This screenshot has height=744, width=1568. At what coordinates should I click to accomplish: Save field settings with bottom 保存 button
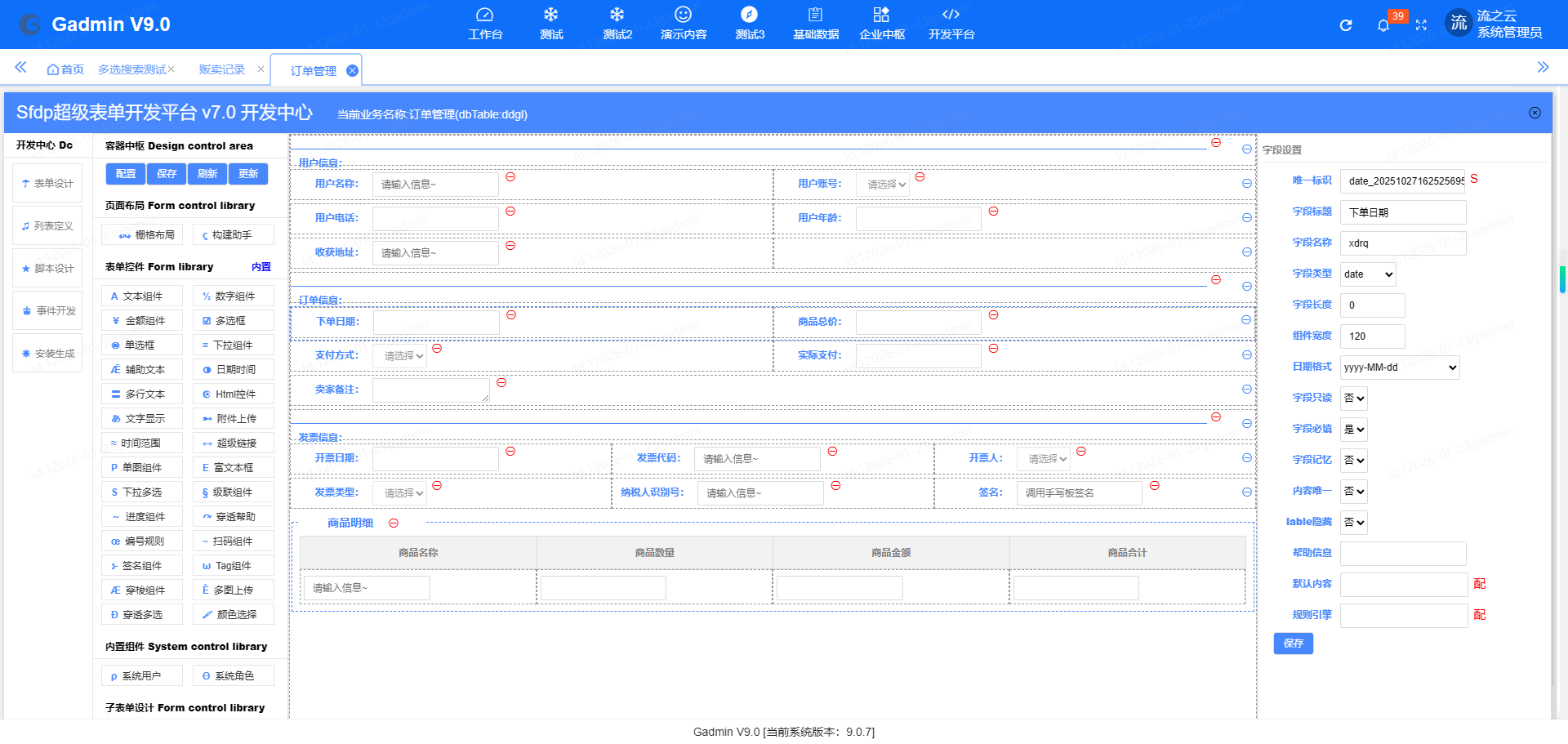click(1293, 644)
